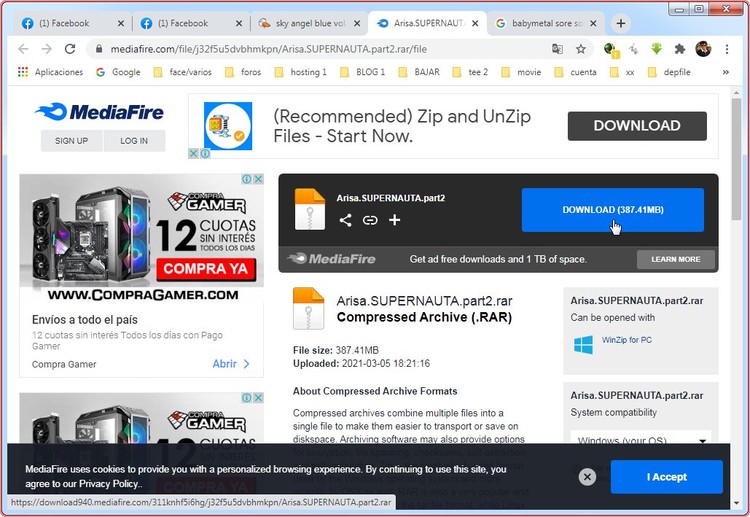
Task: Open the depfile bookmark folder
Action: (x=669, y=72)
